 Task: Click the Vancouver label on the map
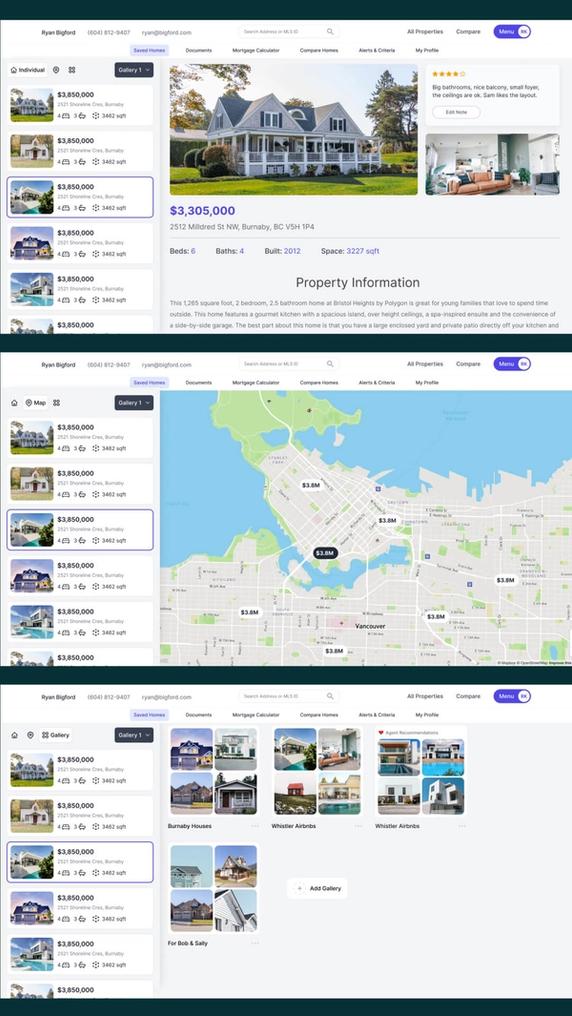370,627
